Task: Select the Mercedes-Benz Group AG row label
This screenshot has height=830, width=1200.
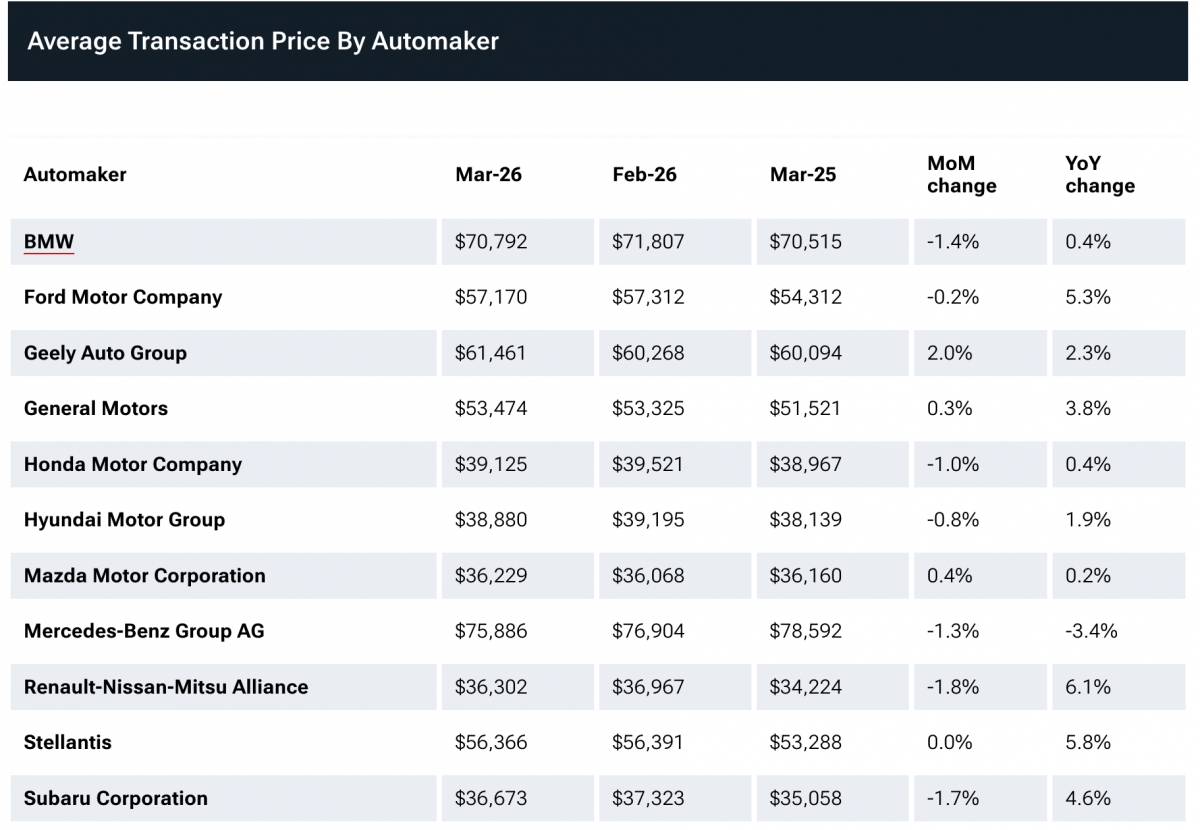Action: (x=144, y=631)
